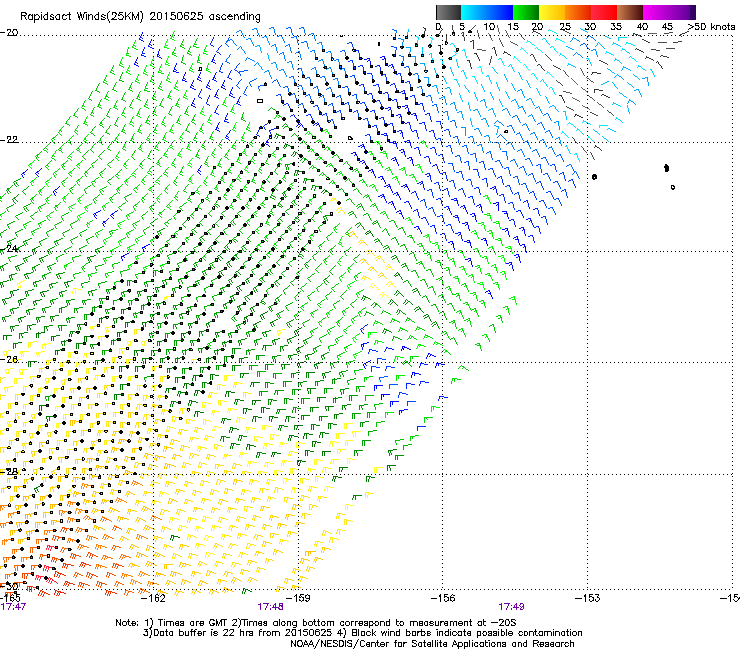Click the title 'Rapidscat Winds(25KM) 20150625 ascending'
This screenshot has height=650, width=740.
tap(140, 17)
